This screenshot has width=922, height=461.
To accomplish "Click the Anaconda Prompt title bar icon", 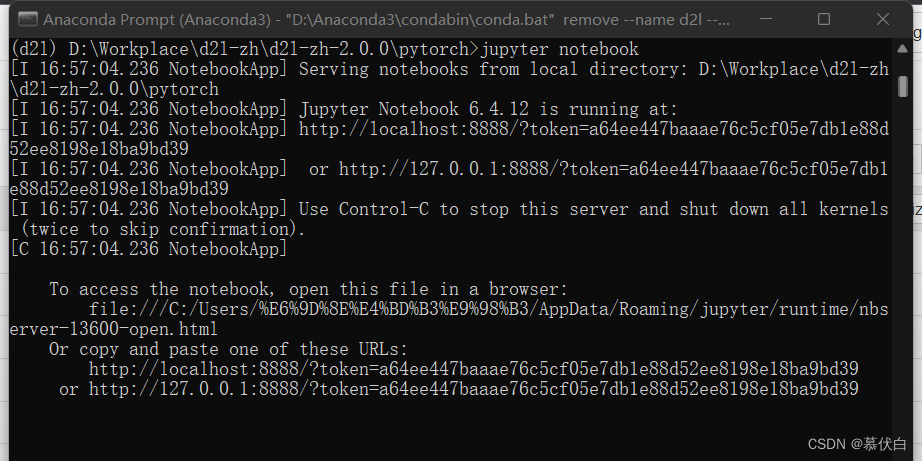I will click(x=27, y=19).
